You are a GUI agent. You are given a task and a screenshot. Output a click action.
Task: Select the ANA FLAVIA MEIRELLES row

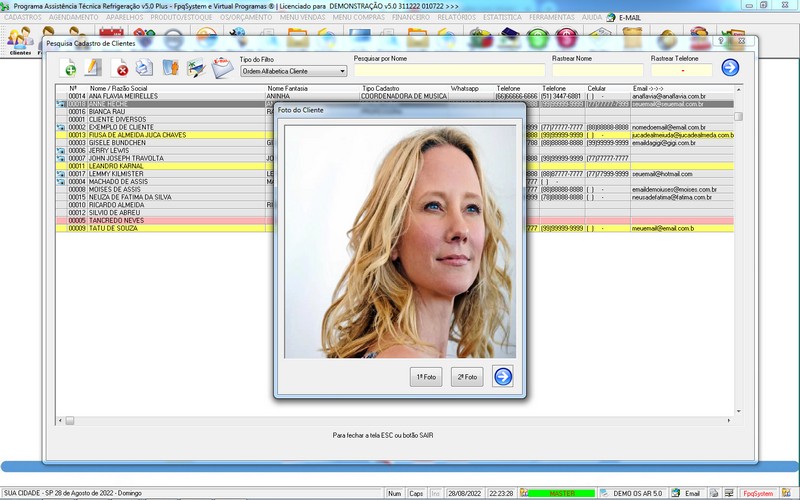(394, 96)
